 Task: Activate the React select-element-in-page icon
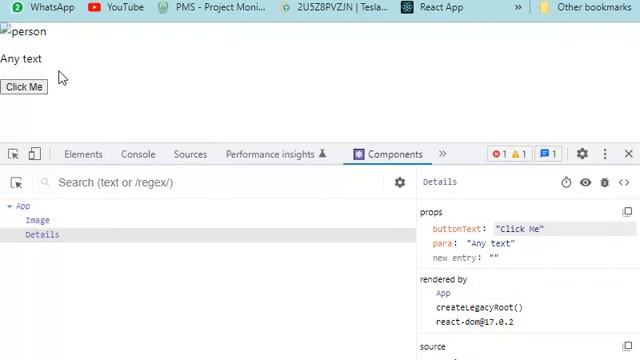16,183
